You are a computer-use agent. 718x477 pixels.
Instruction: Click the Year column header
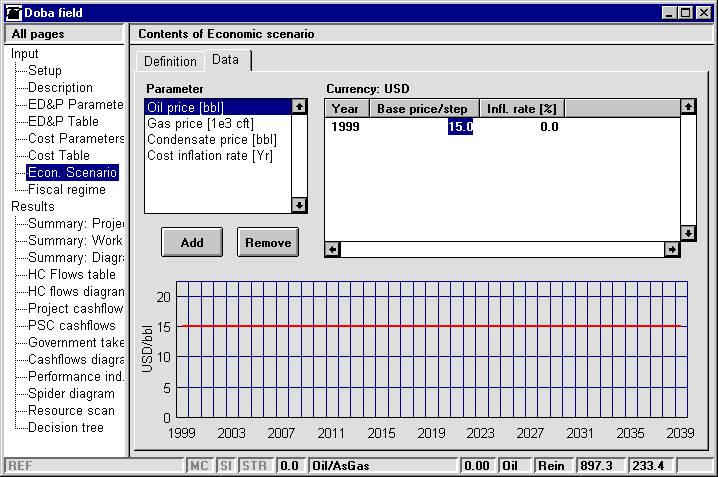347,109
